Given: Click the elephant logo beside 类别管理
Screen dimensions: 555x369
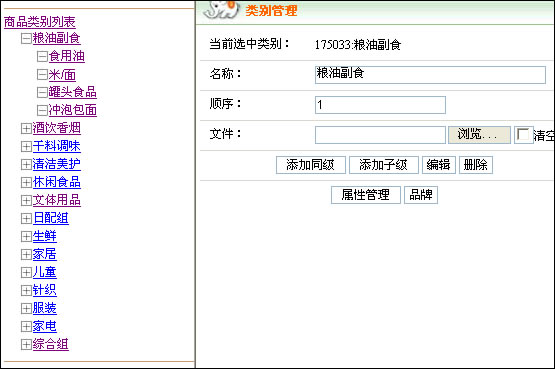Looking at the screenshot, I should click(x=222, y=10).
